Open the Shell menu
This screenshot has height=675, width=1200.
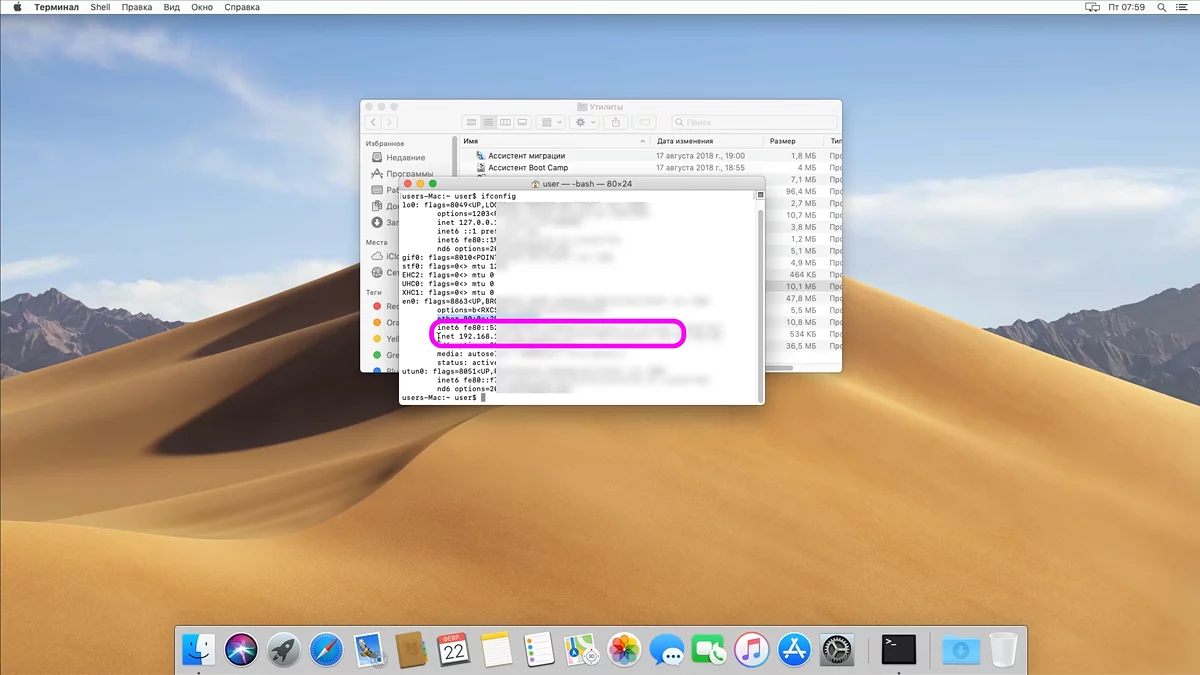[x=100, y=7]
